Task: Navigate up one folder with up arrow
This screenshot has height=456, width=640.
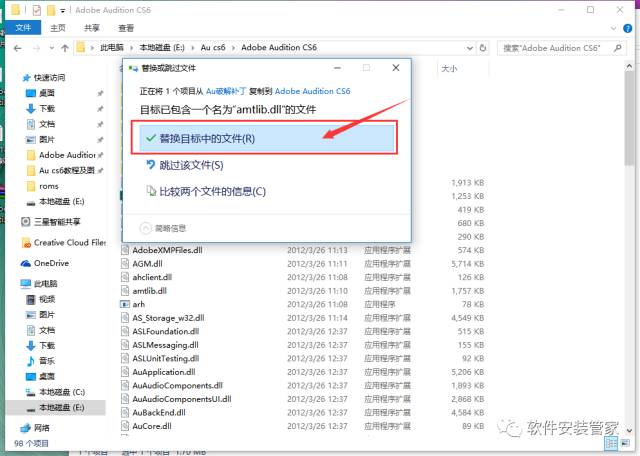Action: point(62,47)
